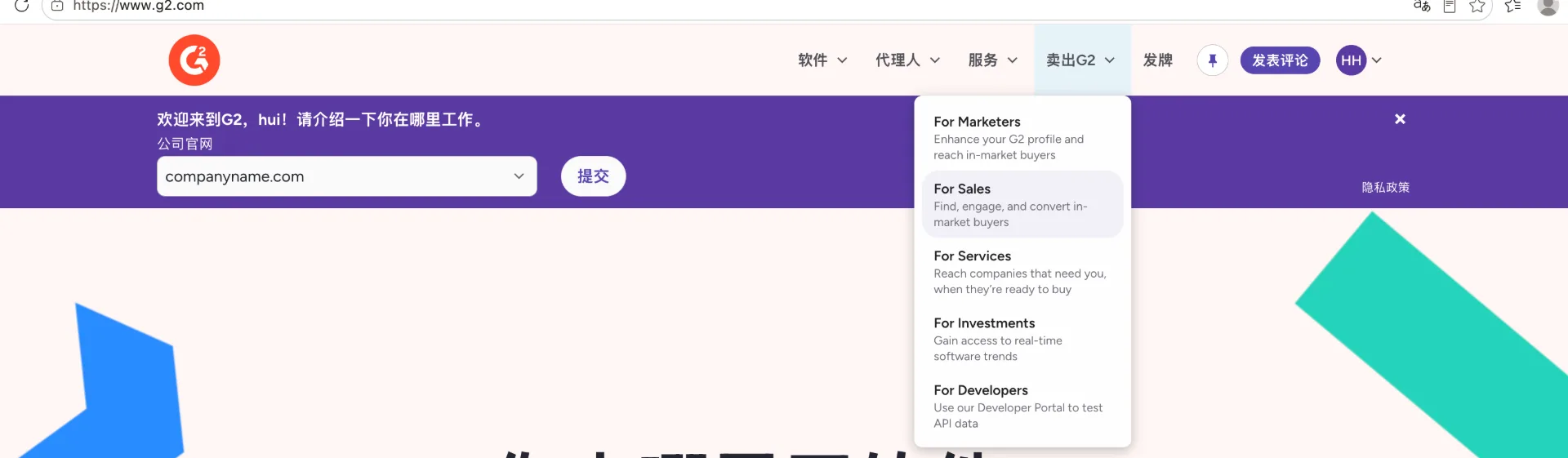Screen dimensions: 1568x458
Task: Open the 隐私政策 privacy link
Action: (x=1386, y=187)
